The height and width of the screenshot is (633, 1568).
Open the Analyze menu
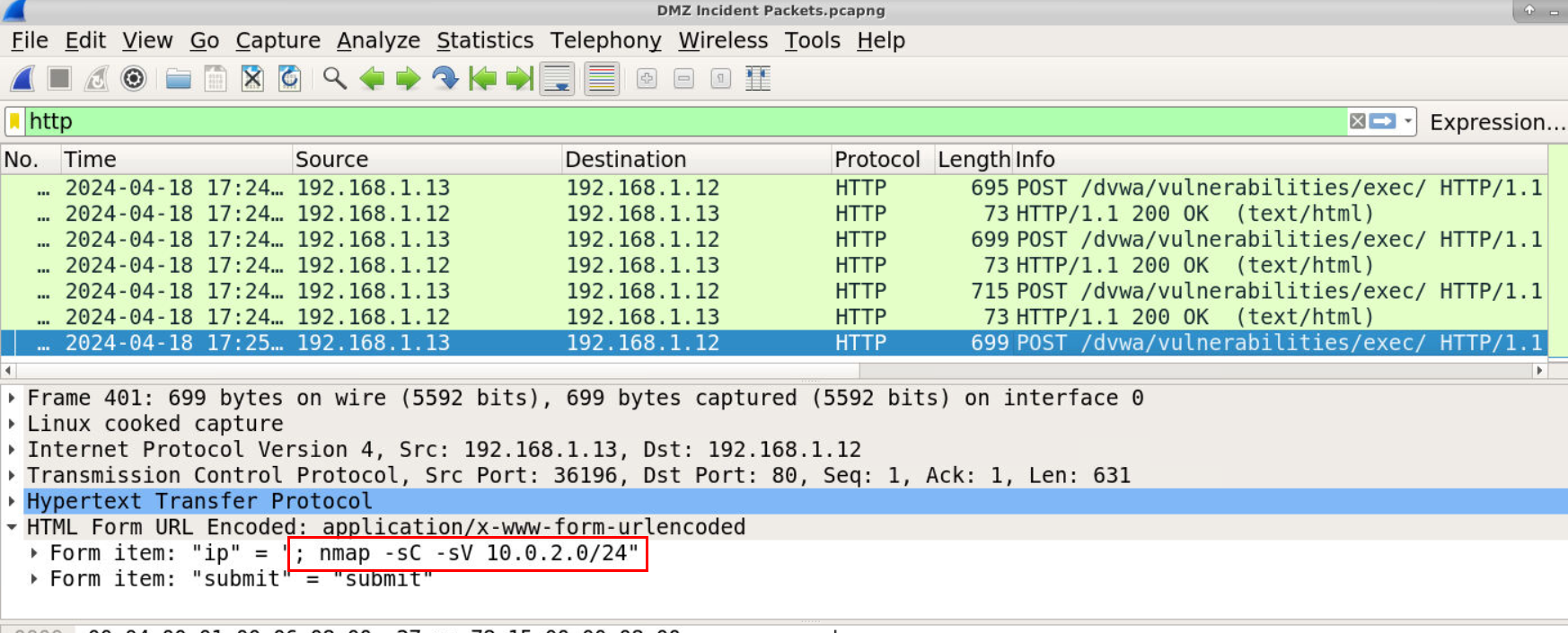(x=378, y=40)
